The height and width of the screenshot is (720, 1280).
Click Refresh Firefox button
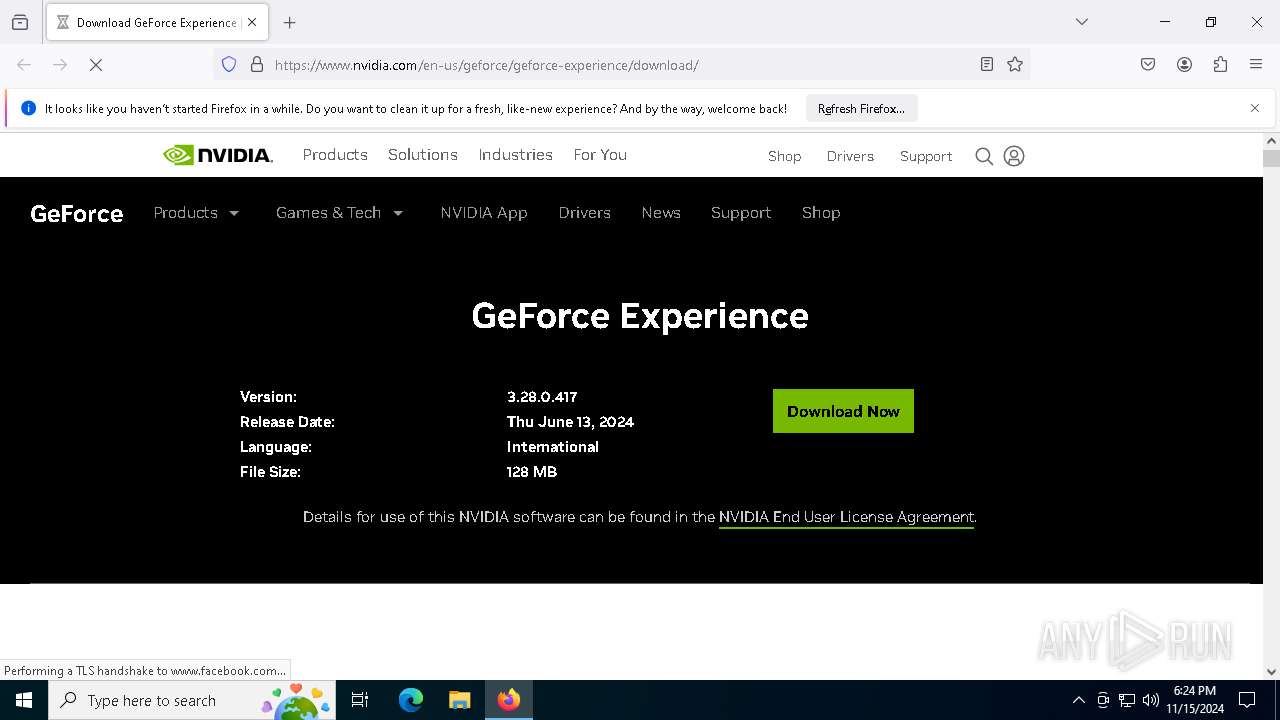click(861, 109)
